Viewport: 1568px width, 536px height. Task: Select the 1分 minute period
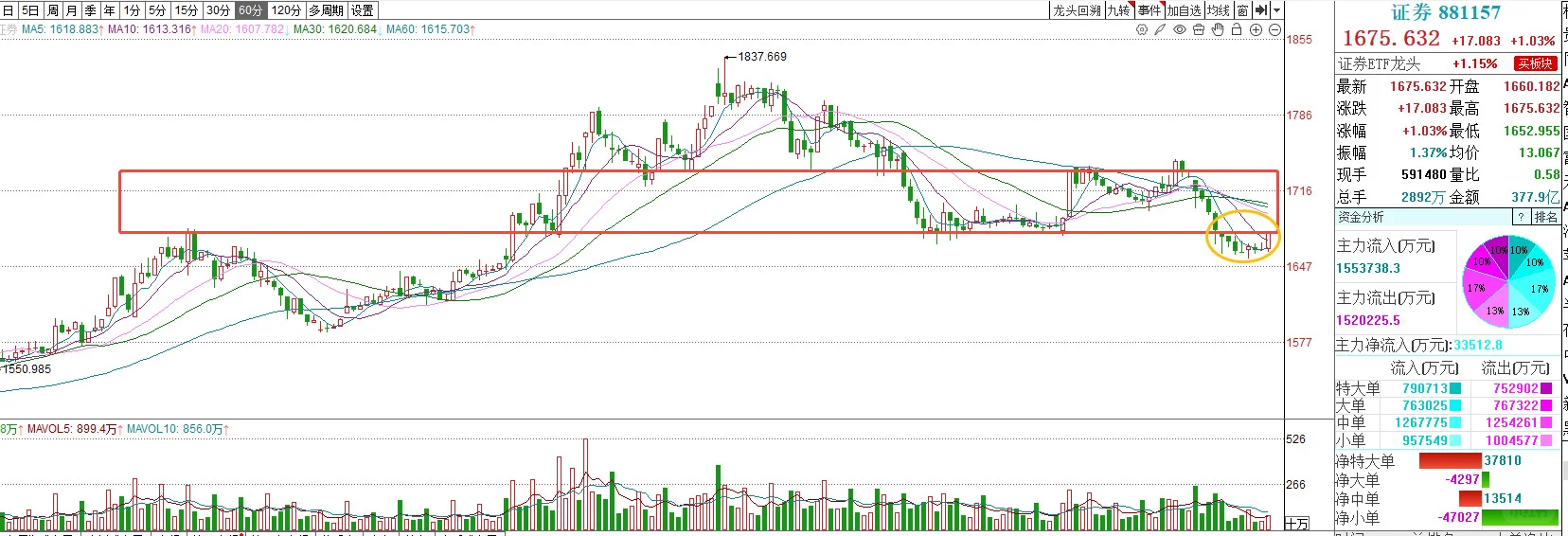pyautogui.click(x=132, y=10)
